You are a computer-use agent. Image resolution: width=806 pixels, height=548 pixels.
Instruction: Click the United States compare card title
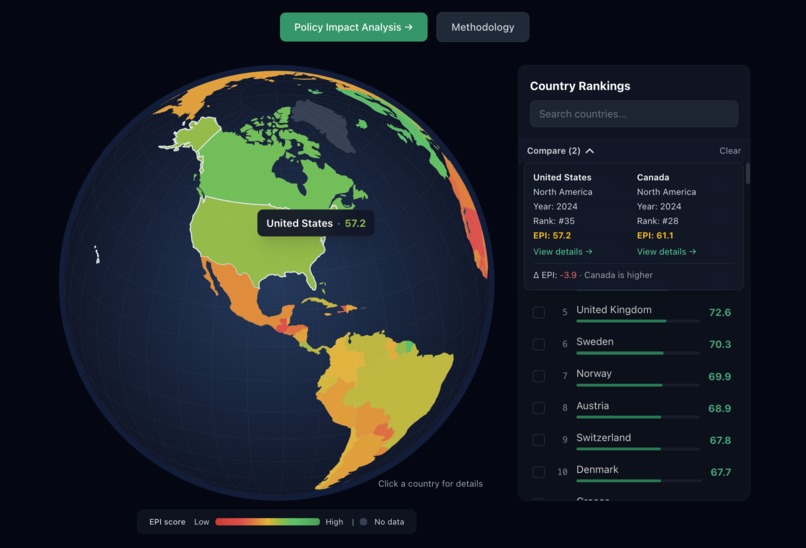[x=562, y=177]
